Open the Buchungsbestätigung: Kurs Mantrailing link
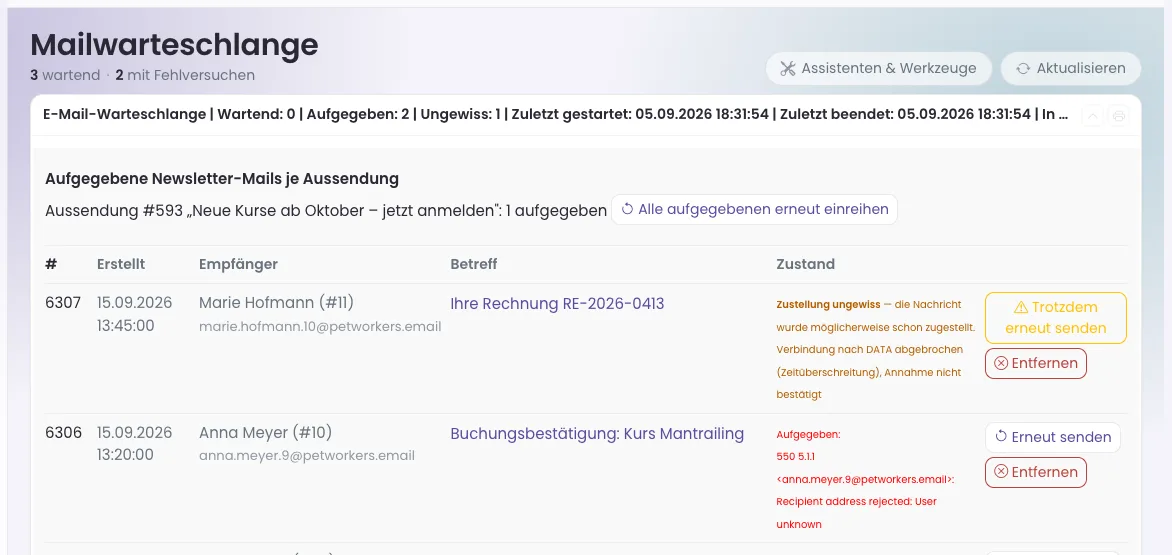 [597, 433]
